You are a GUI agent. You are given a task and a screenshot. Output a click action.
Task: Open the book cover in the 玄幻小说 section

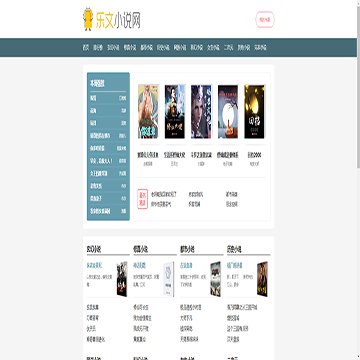pos(122,279)
